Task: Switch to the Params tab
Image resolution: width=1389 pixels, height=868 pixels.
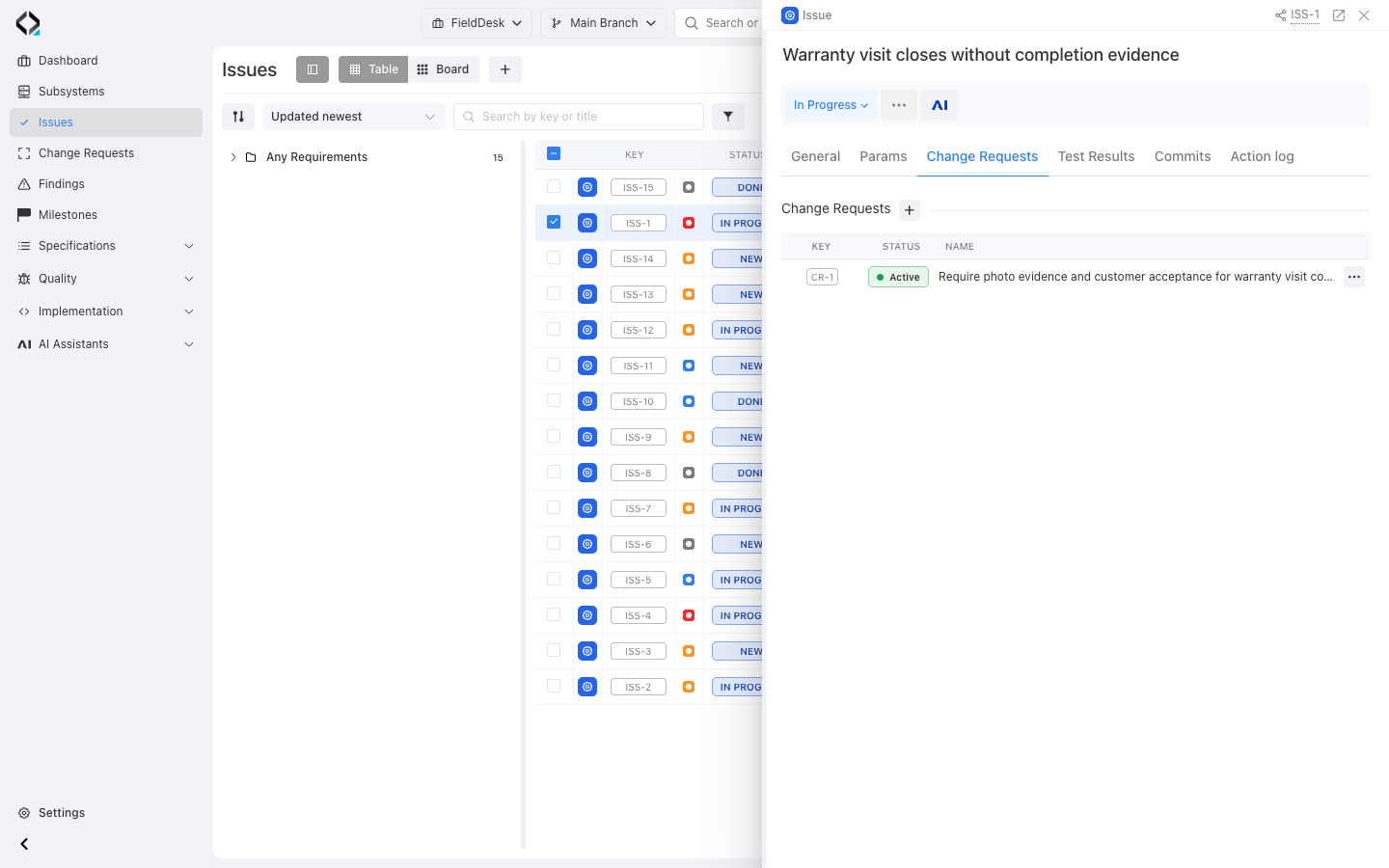Action: [884, 156]
